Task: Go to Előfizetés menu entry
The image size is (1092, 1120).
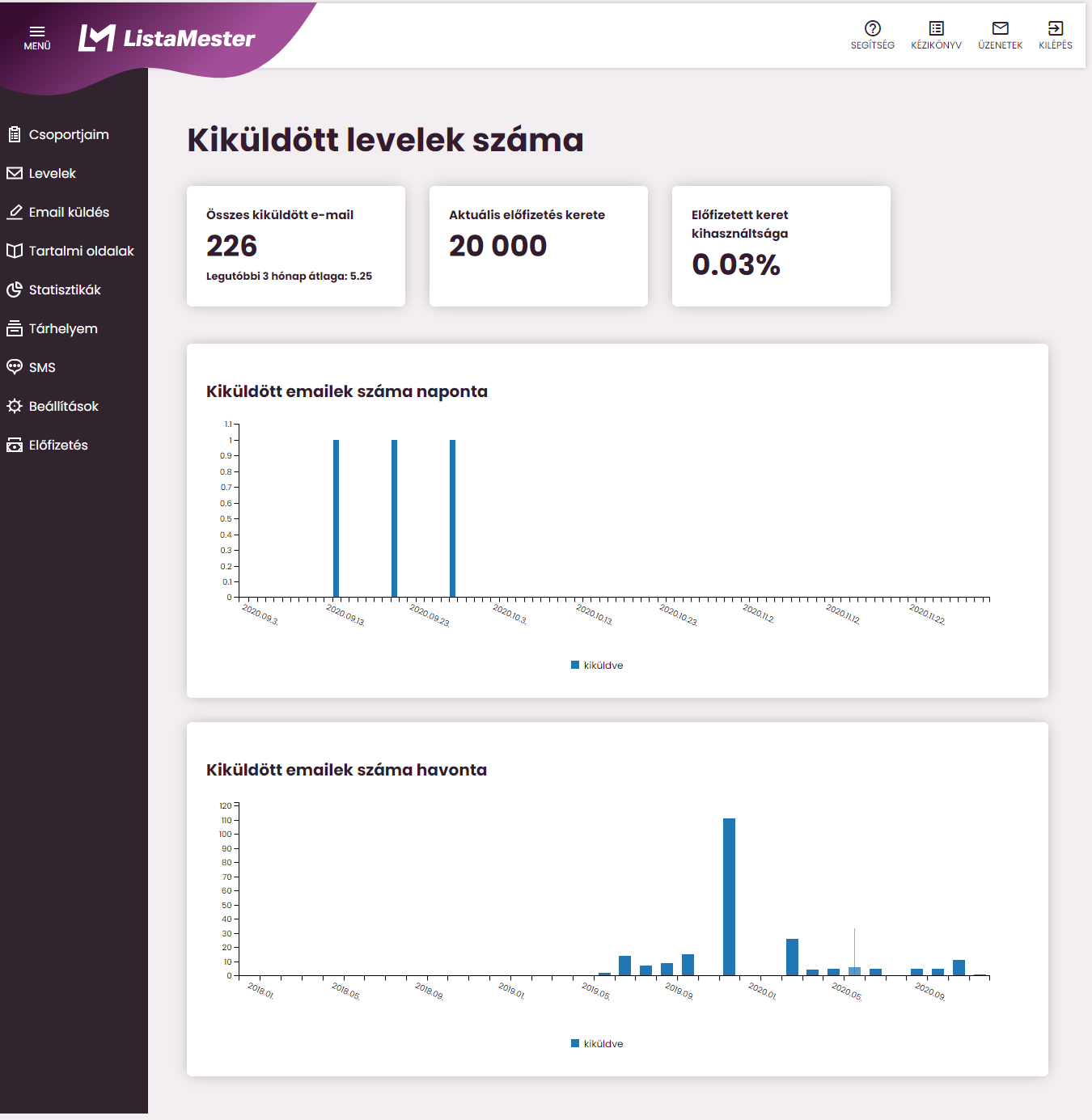Action: (58, 445)
